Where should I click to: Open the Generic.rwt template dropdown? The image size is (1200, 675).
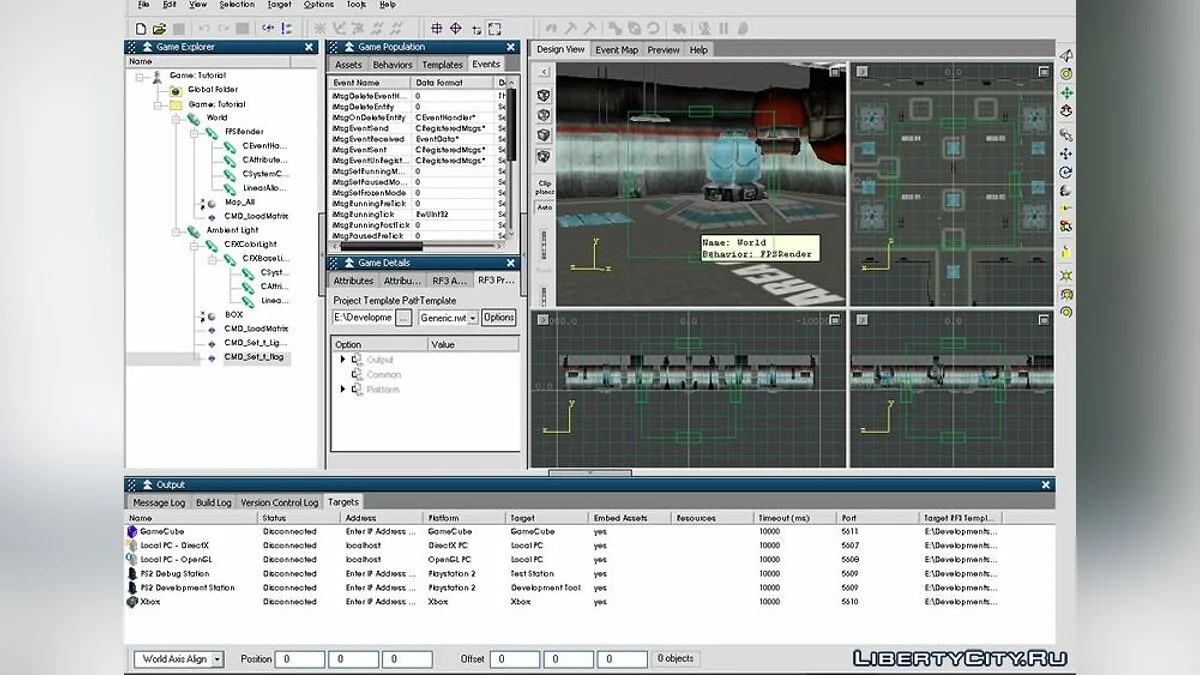point(472,317)
